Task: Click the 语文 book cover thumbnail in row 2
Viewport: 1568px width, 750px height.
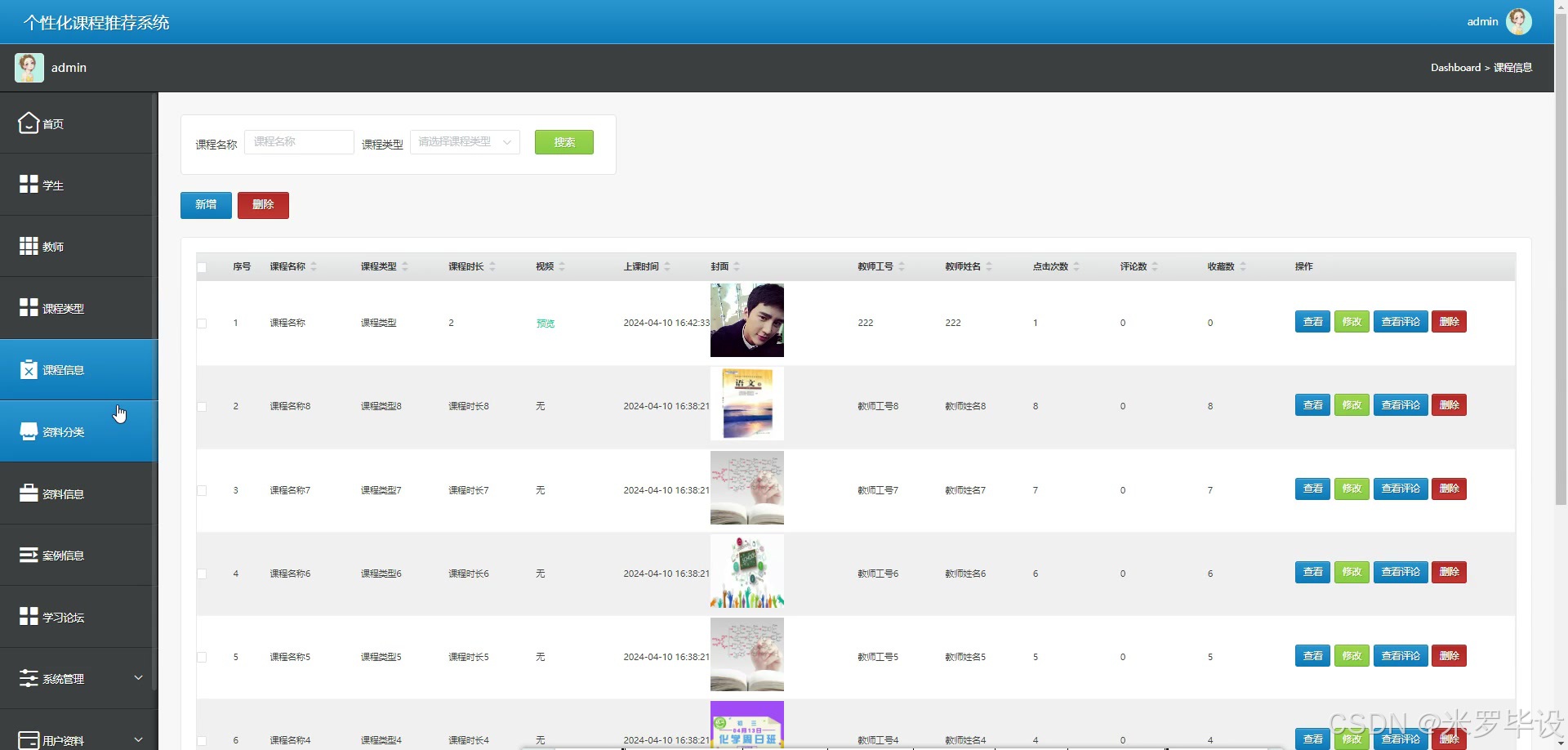Action: (747, 404)
